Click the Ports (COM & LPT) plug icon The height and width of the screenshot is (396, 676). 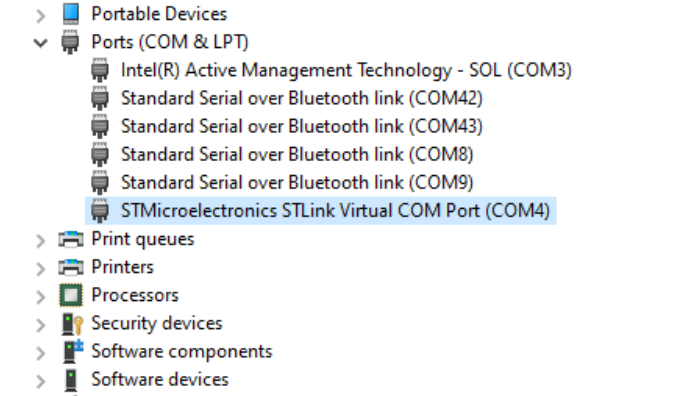(x=70, y=42)
